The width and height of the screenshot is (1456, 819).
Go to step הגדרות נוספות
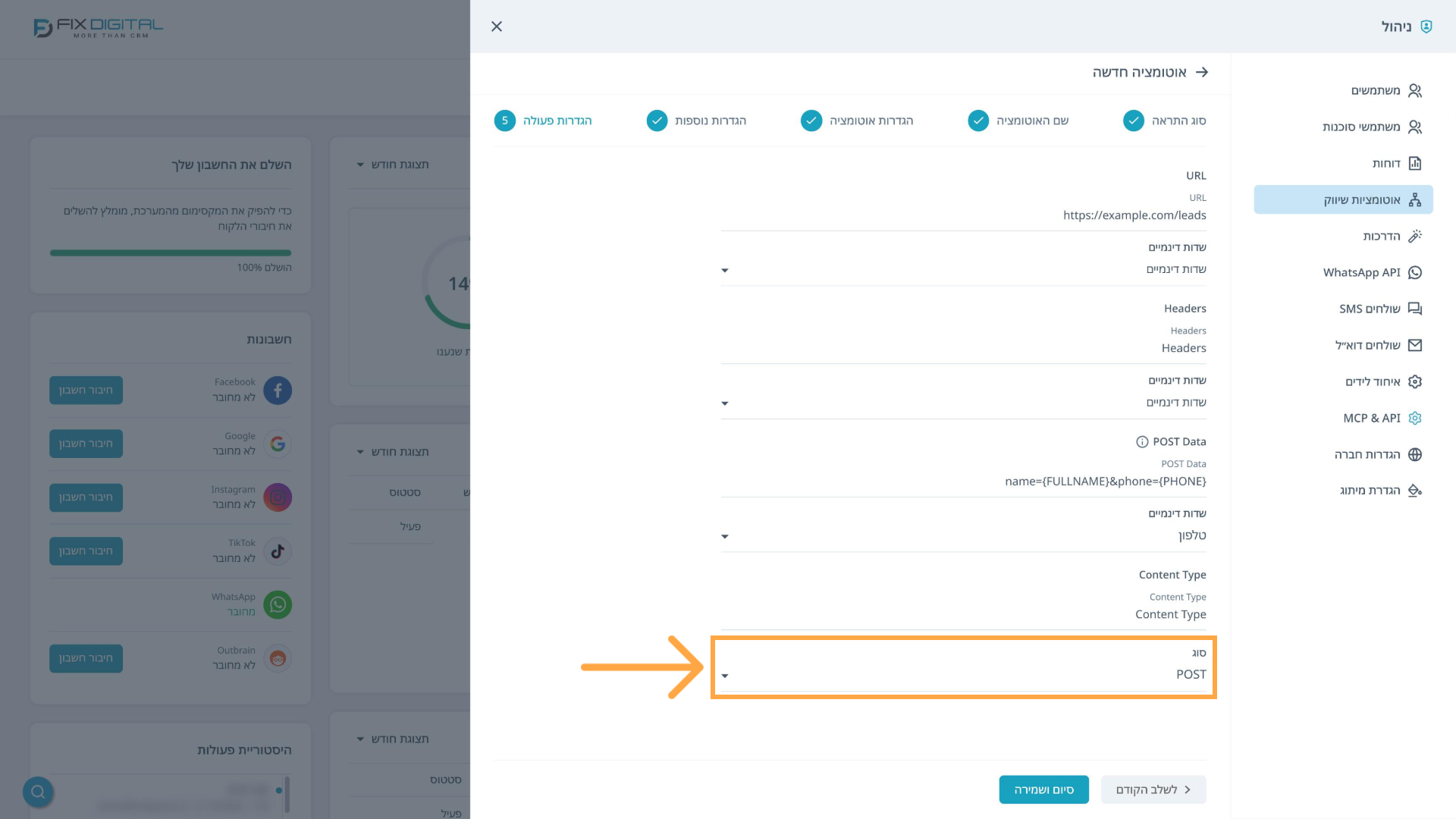click(x=696, y=121)
